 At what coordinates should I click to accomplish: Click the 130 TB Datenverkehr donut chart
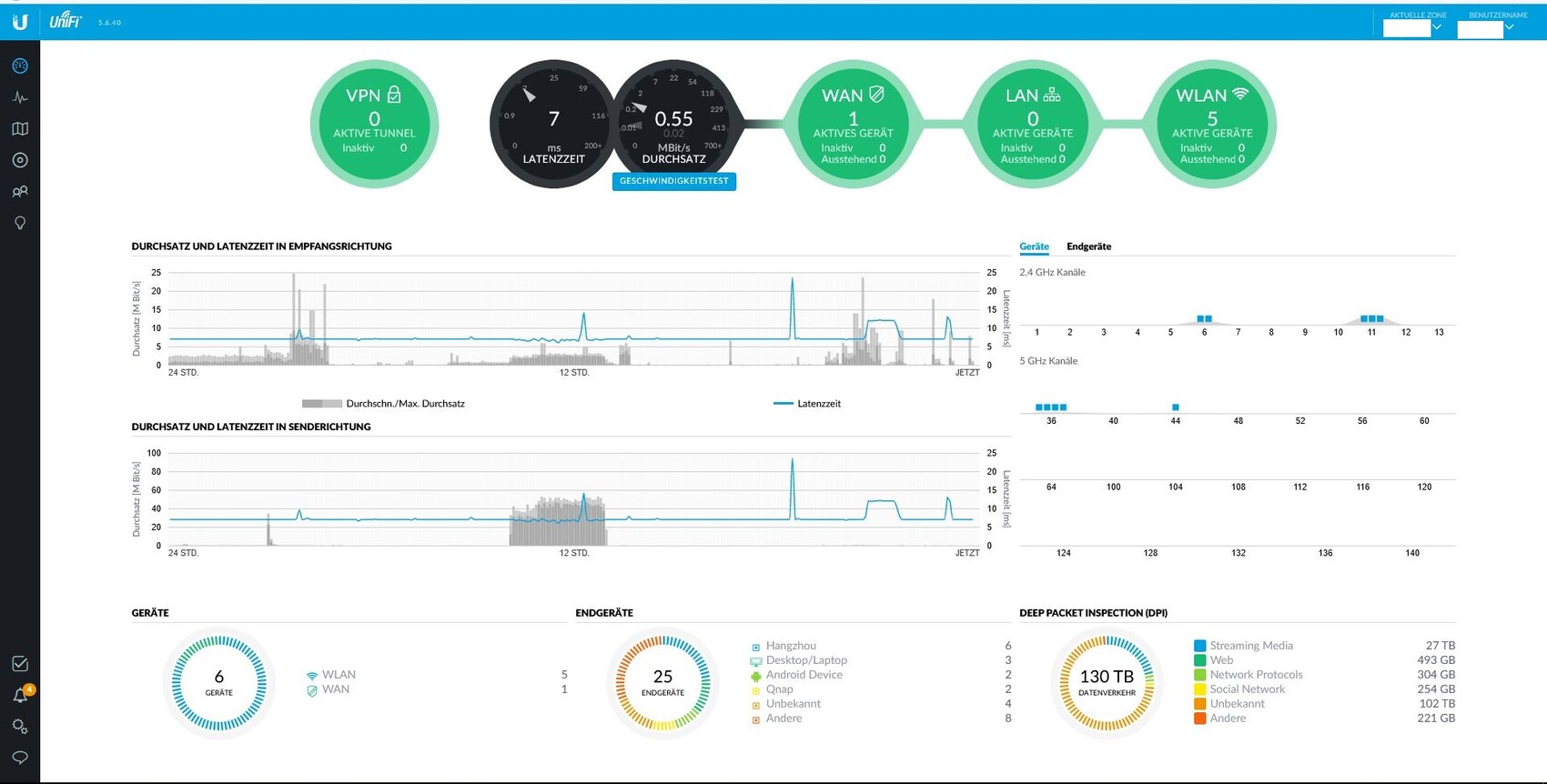tap(1107, 682)
